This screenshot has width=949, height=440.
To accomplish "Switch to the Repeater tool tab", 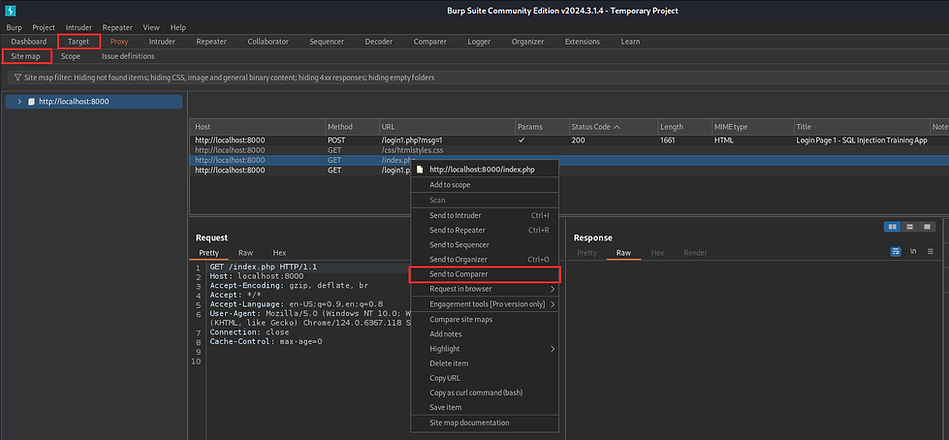I will click(211, 42).
